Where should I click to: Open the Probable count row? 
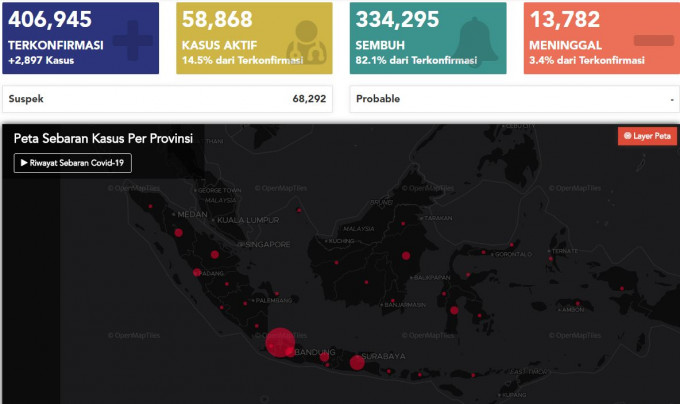(x=515, y=99)
